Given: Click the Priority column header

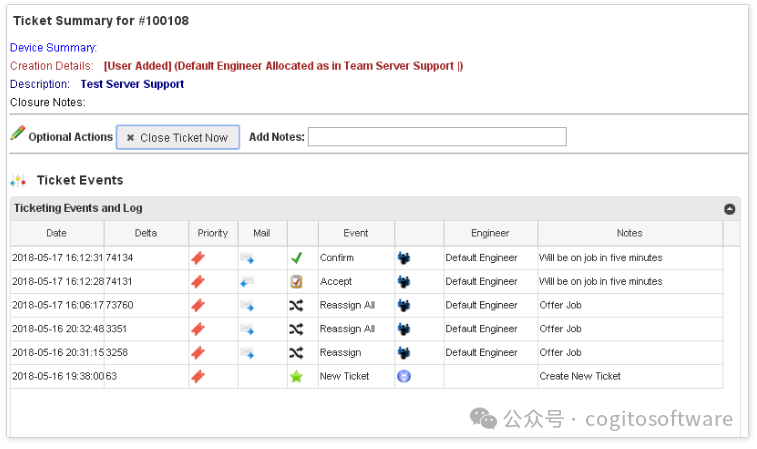Looking at the screenshot, I should tap(212, 233).
